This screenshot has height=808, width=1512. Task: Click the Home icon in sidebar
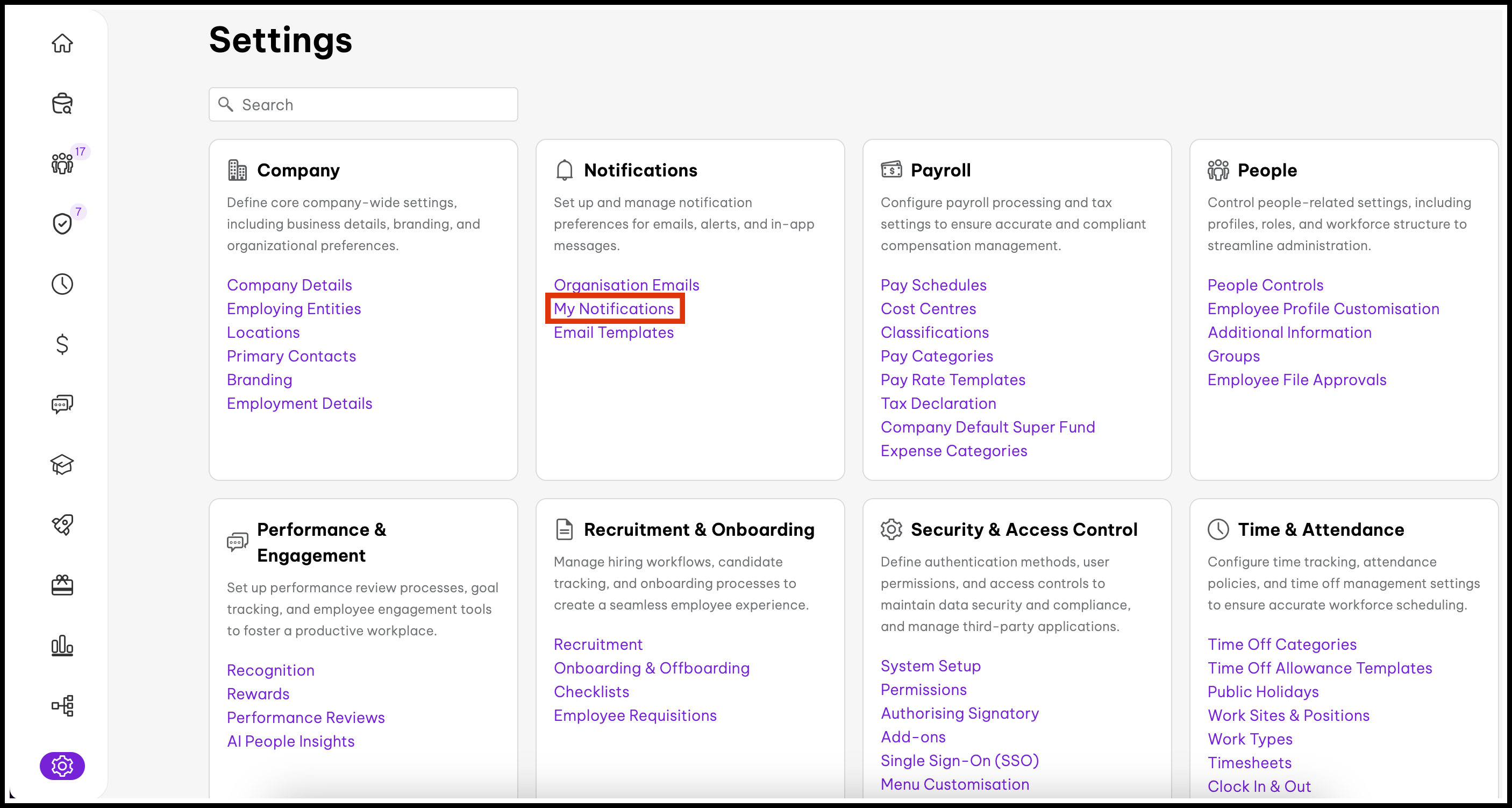click(x=62, y=44)
